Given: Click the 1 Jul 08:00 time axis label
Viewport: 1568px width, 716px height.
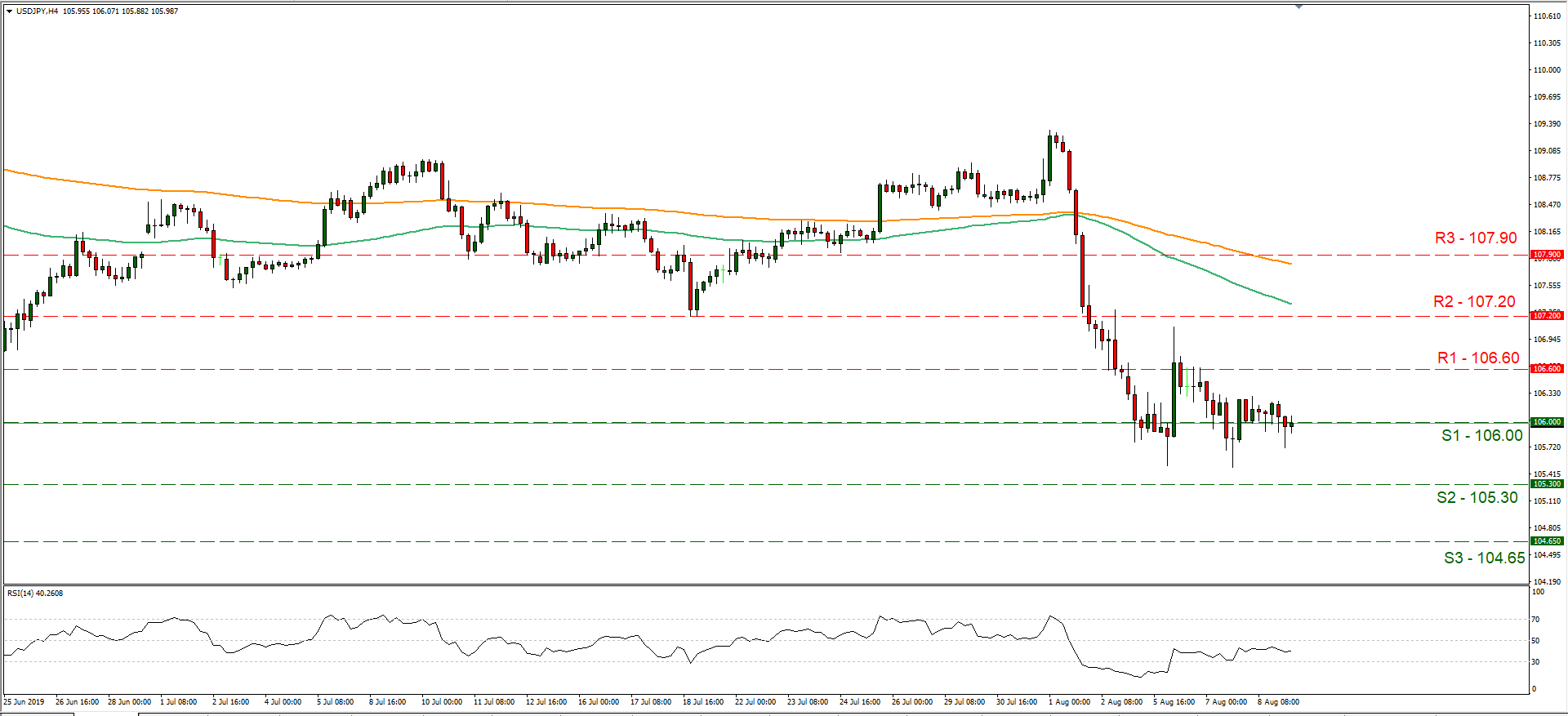Looking at the screenshot, I should coord(179,702).
